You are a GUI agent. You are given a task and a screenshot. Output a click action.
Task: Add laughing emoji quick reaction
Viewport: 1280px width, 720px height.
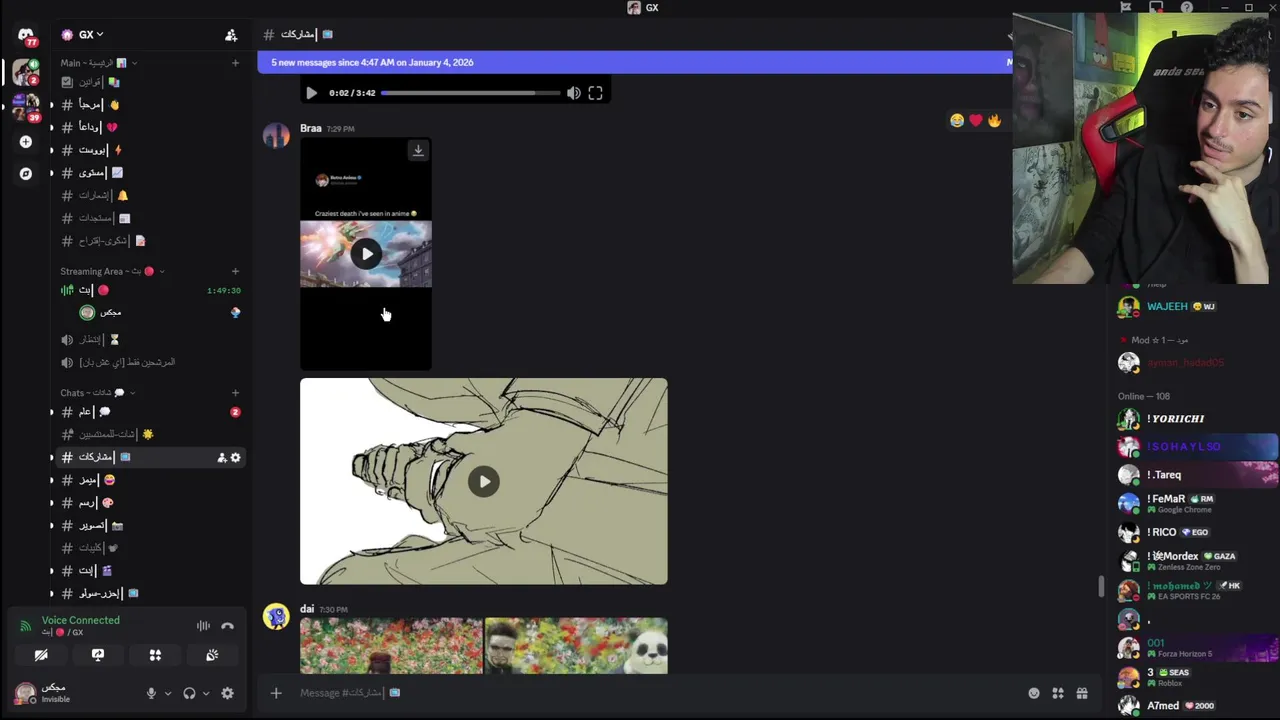click(957, 120)
